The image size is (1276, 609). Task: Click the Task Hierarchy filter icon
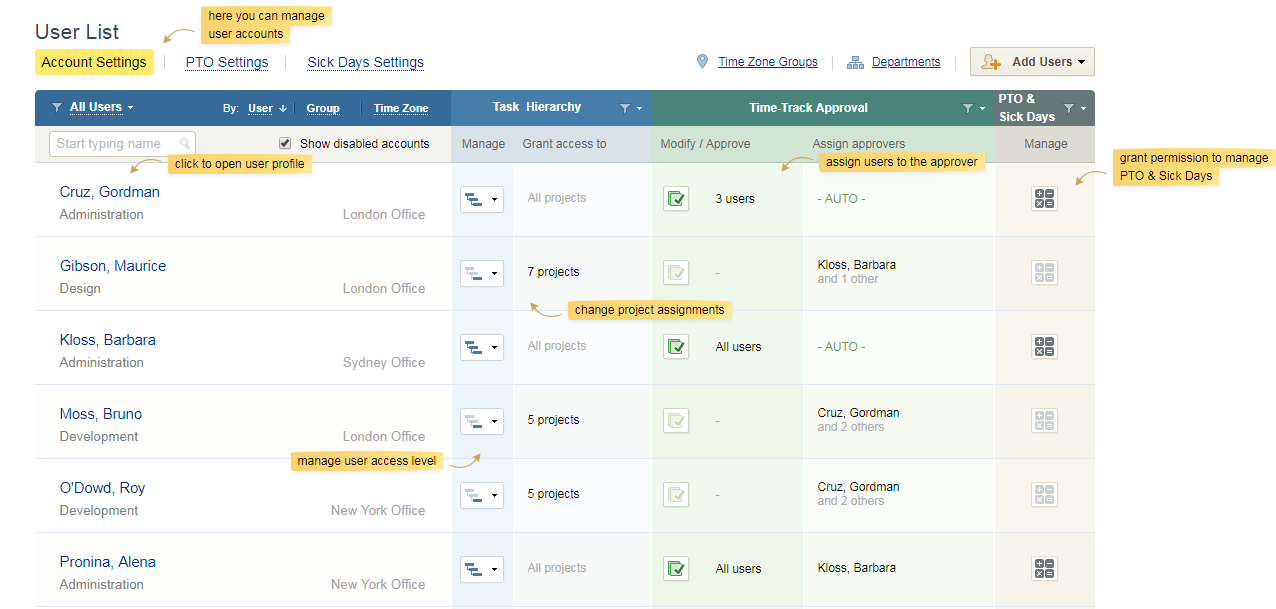click(x=625, y=108)
